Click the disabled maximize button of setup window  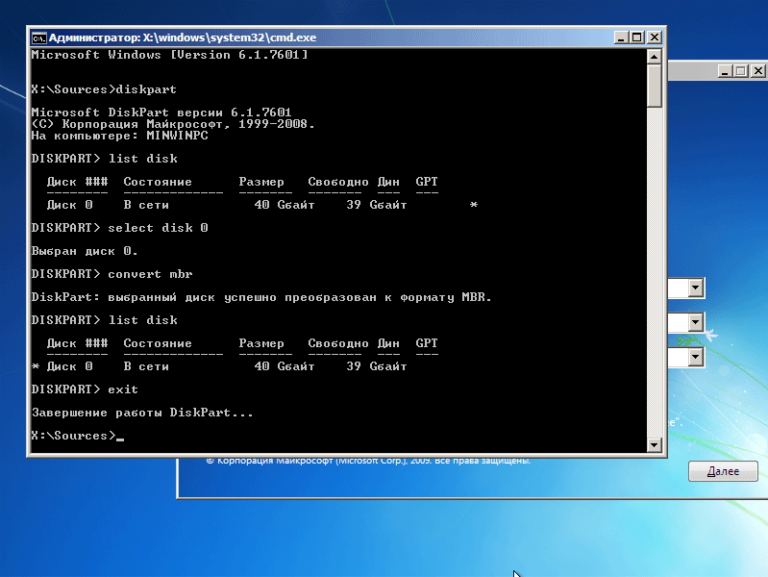click(x=741, y=71)
